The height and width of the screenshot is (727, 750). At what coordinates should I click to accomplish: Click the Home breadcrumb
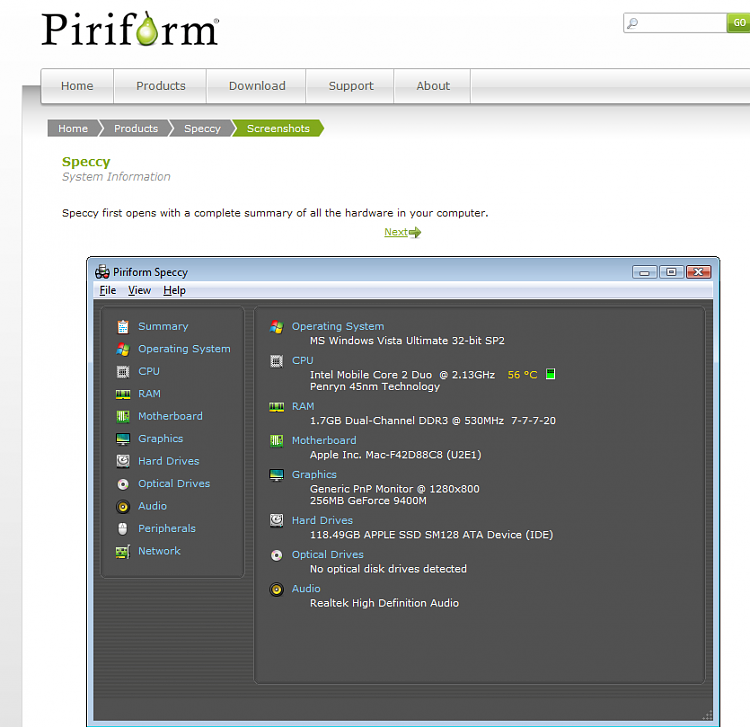(73, 128)
